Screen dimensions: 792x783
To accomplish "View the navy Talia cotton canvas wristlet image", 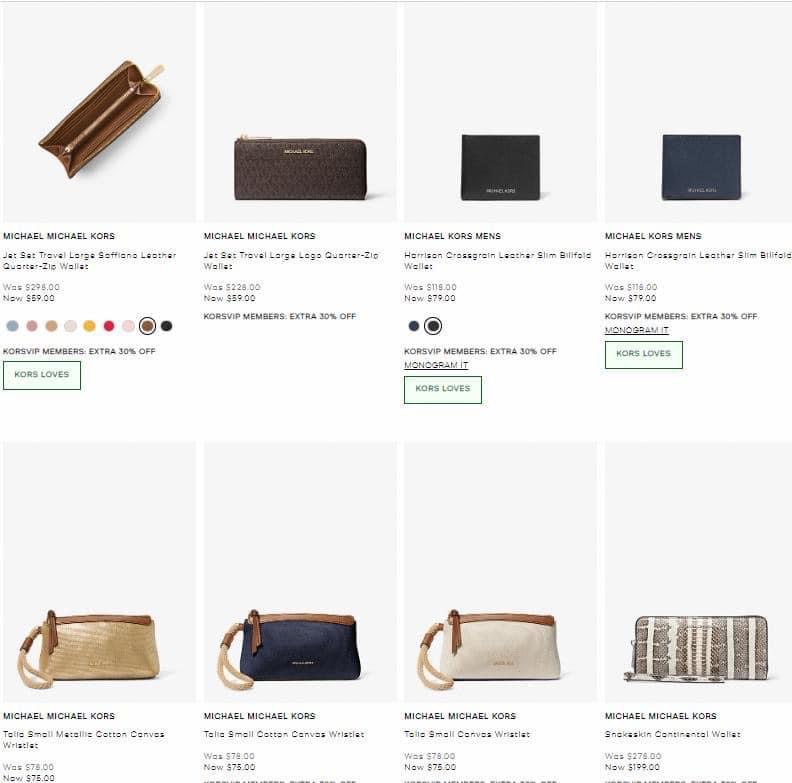I will 300,645.
